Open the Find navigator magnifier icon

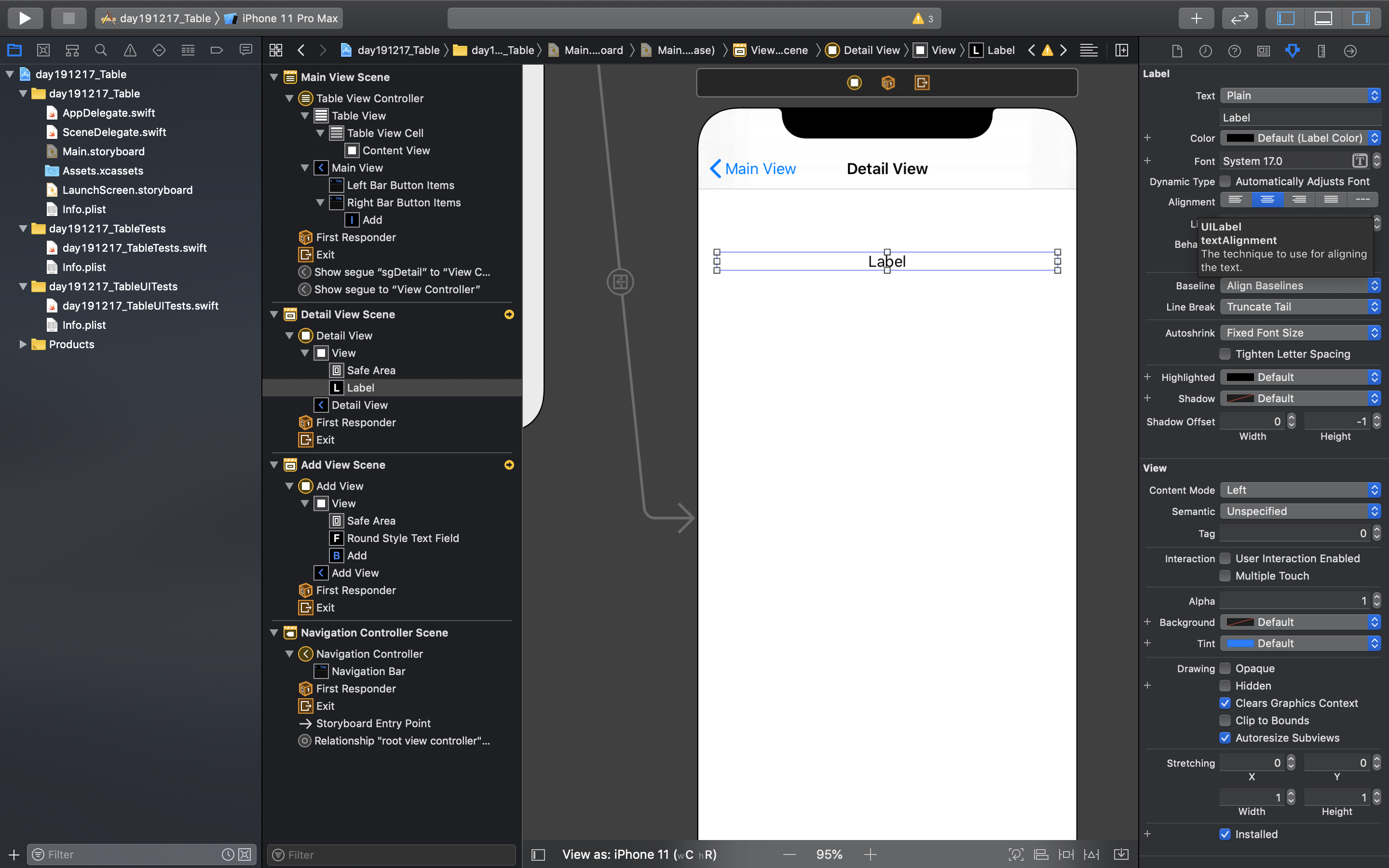(101, 51)
